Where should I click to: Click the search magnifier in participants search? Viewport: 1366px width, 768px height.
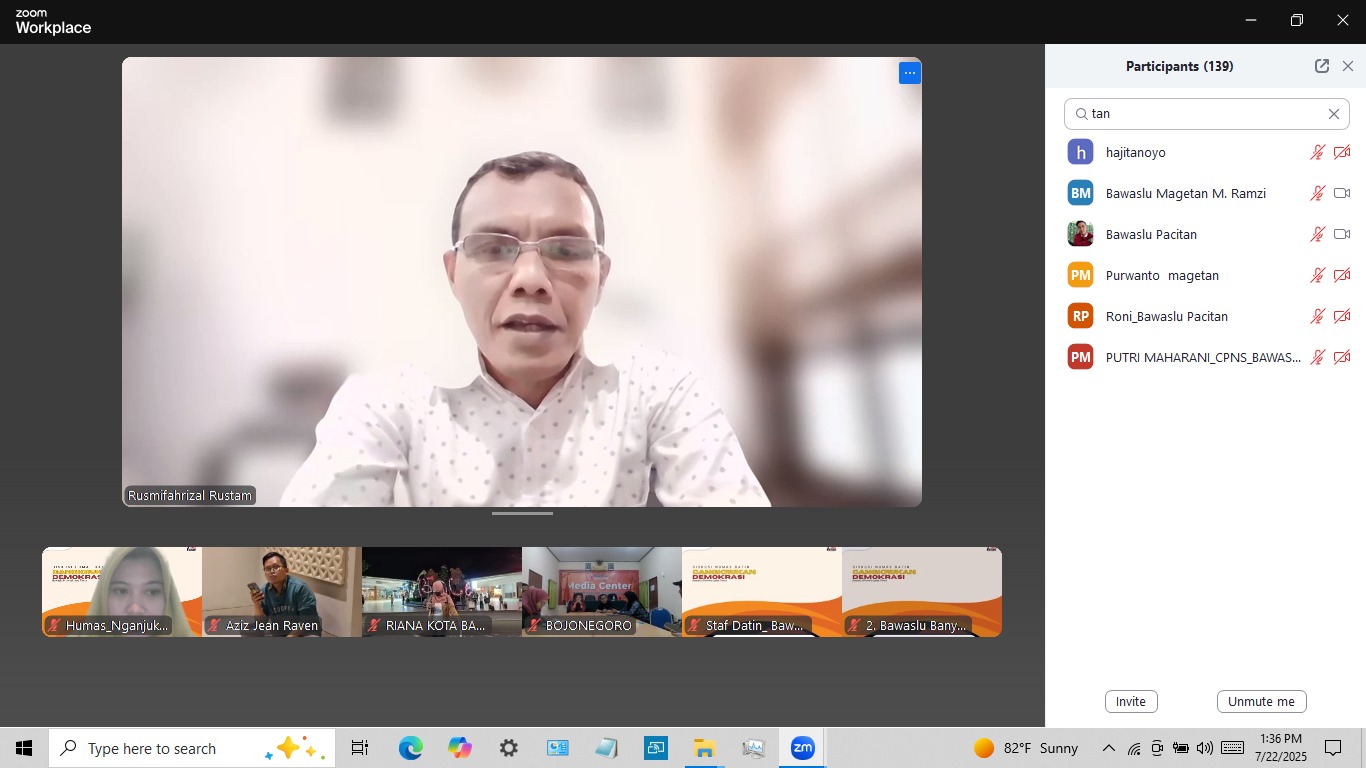pyautogui.click(x=1082, y=113)
